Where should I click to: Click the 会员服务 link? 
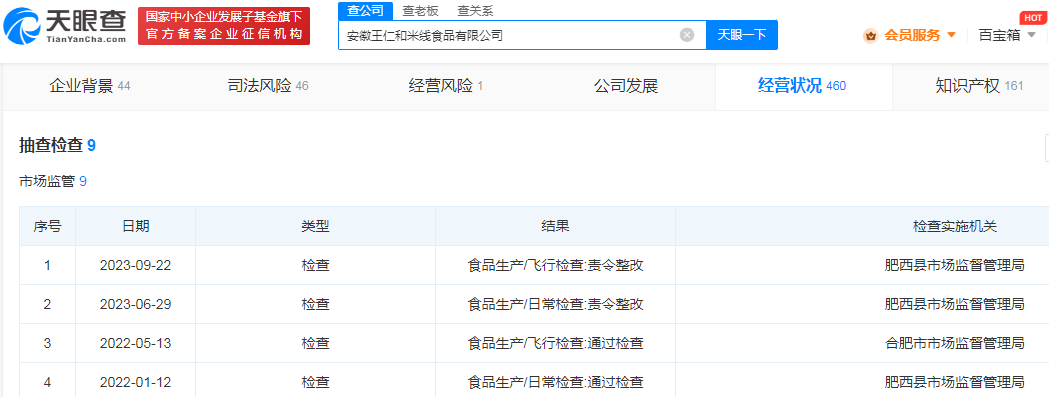(912, 35)
